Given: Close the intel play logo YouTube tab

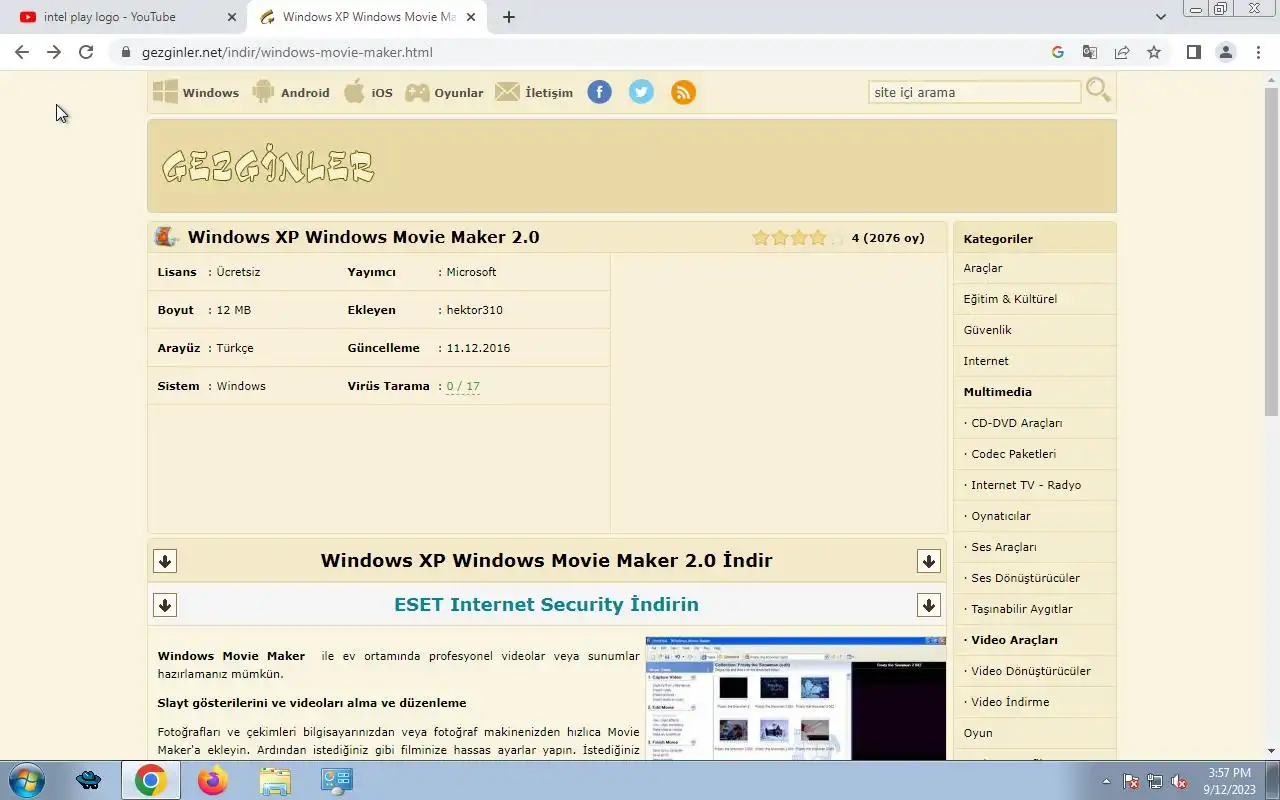Looking at the screenshot, I should [x=232, y=17].
